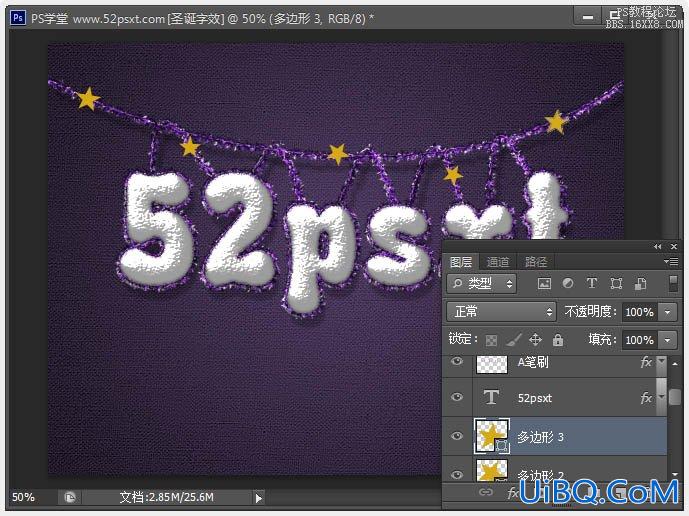Click the 52psxt T type thumbnail
This screenshot has height=516, width=689.
point(491,397)
